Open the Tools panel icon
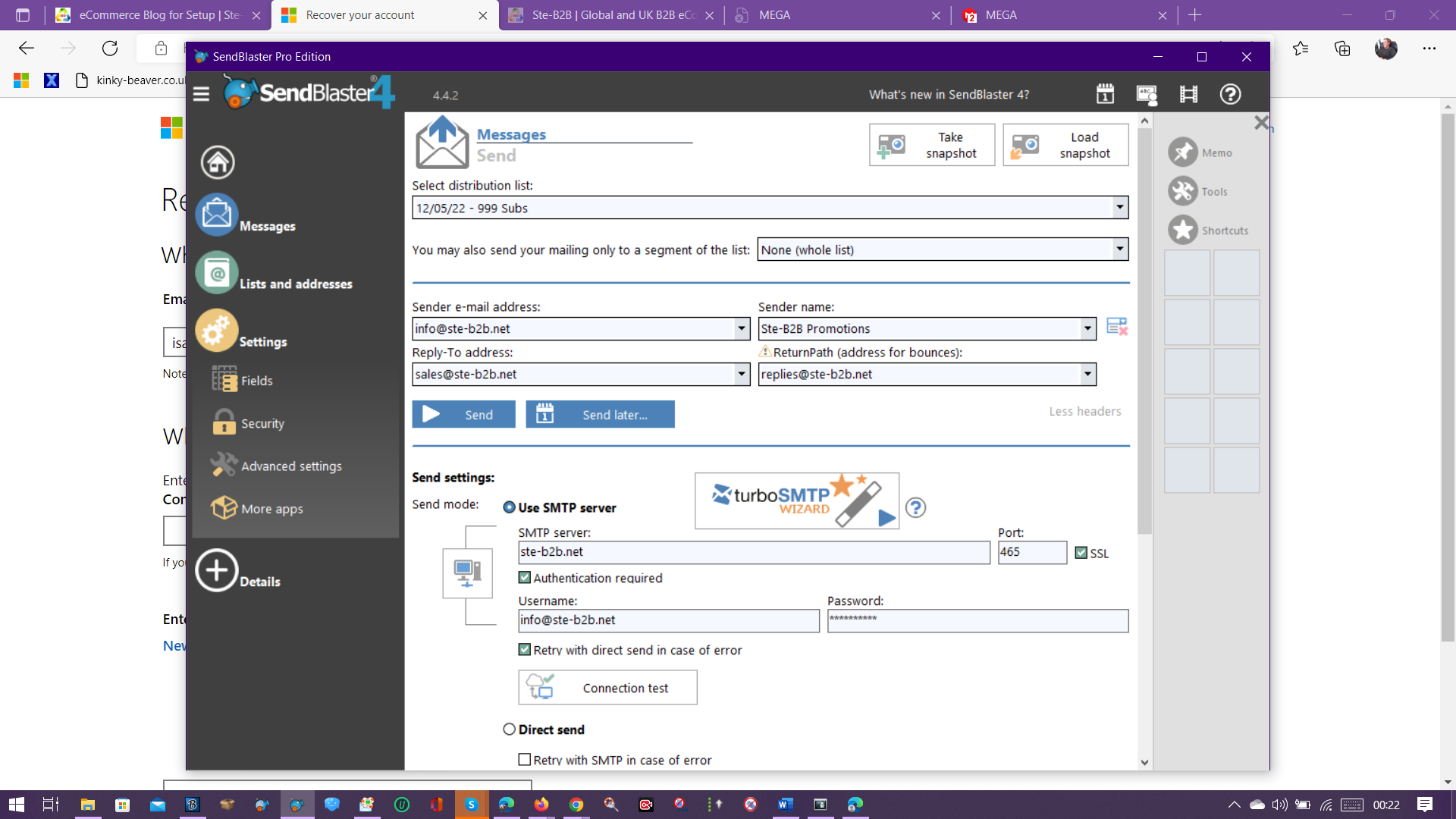This screenshot has height=819, width=1456. tap(1182, 192)
